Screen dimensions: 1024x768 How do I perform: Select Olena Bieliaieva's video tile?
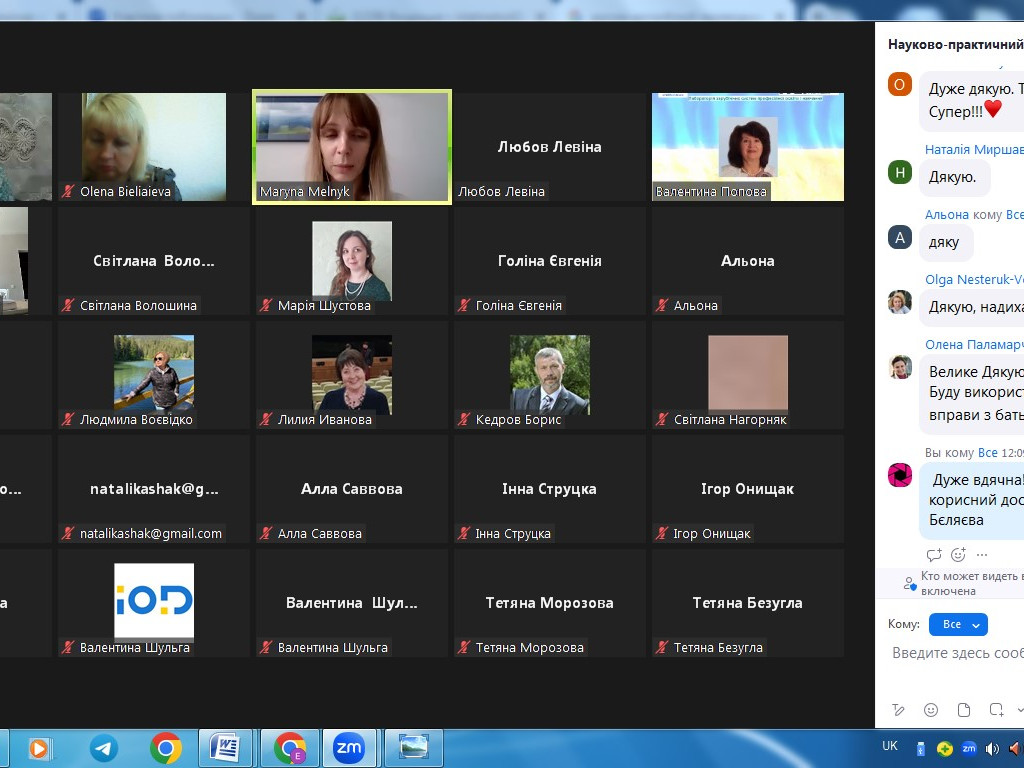[x=154, y=147]
